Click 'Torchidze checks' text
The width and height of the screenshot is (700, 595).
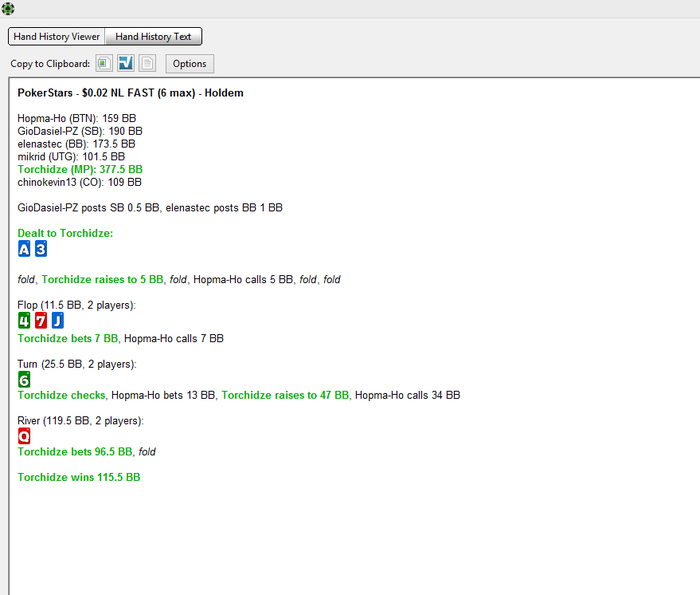[x=62, y=395]
